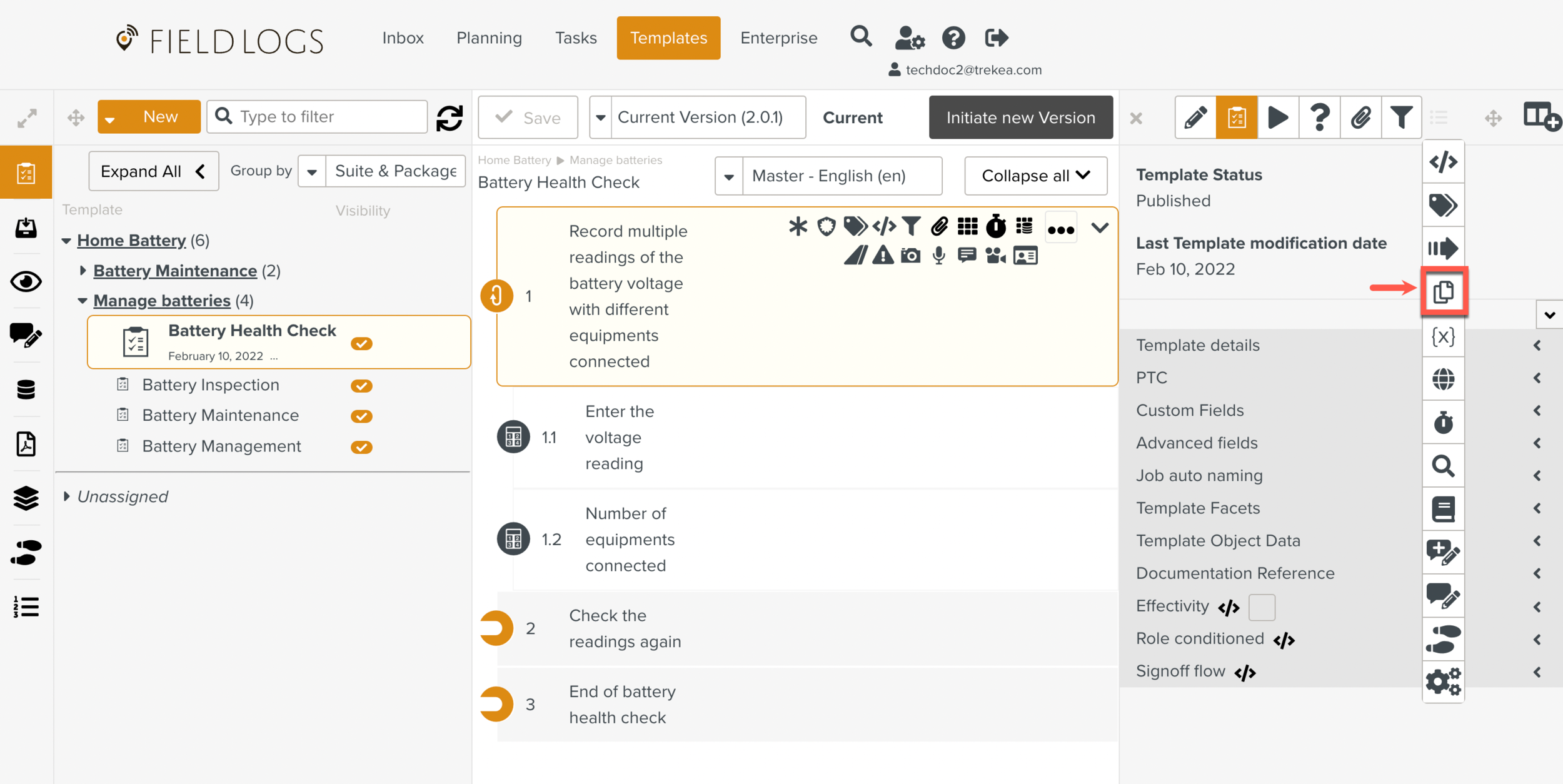
Task: Select step 2 Check the readings again
Action: point(807,628)
